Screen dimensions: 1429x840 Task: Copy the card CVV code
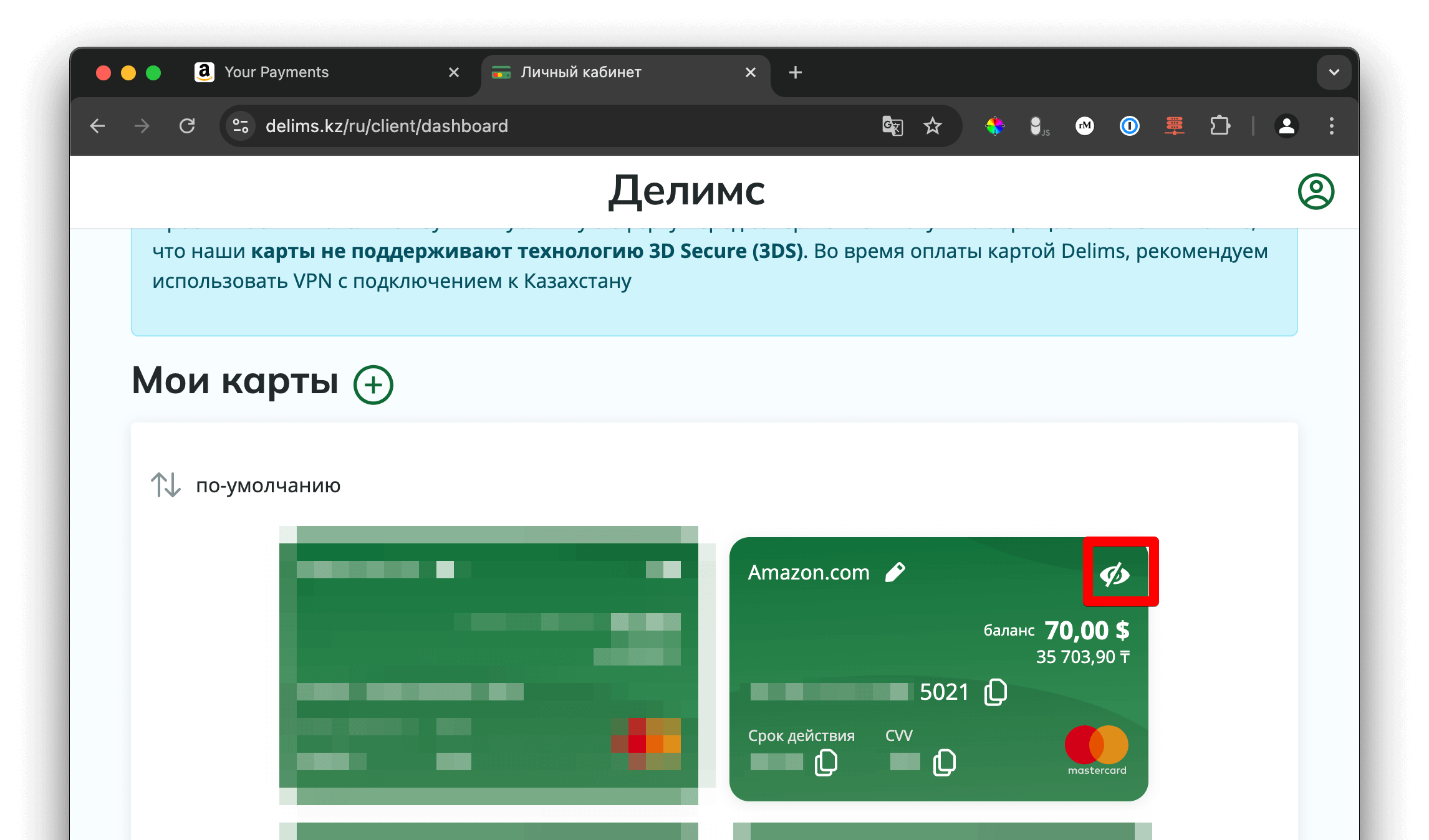(x=945, y=762)
